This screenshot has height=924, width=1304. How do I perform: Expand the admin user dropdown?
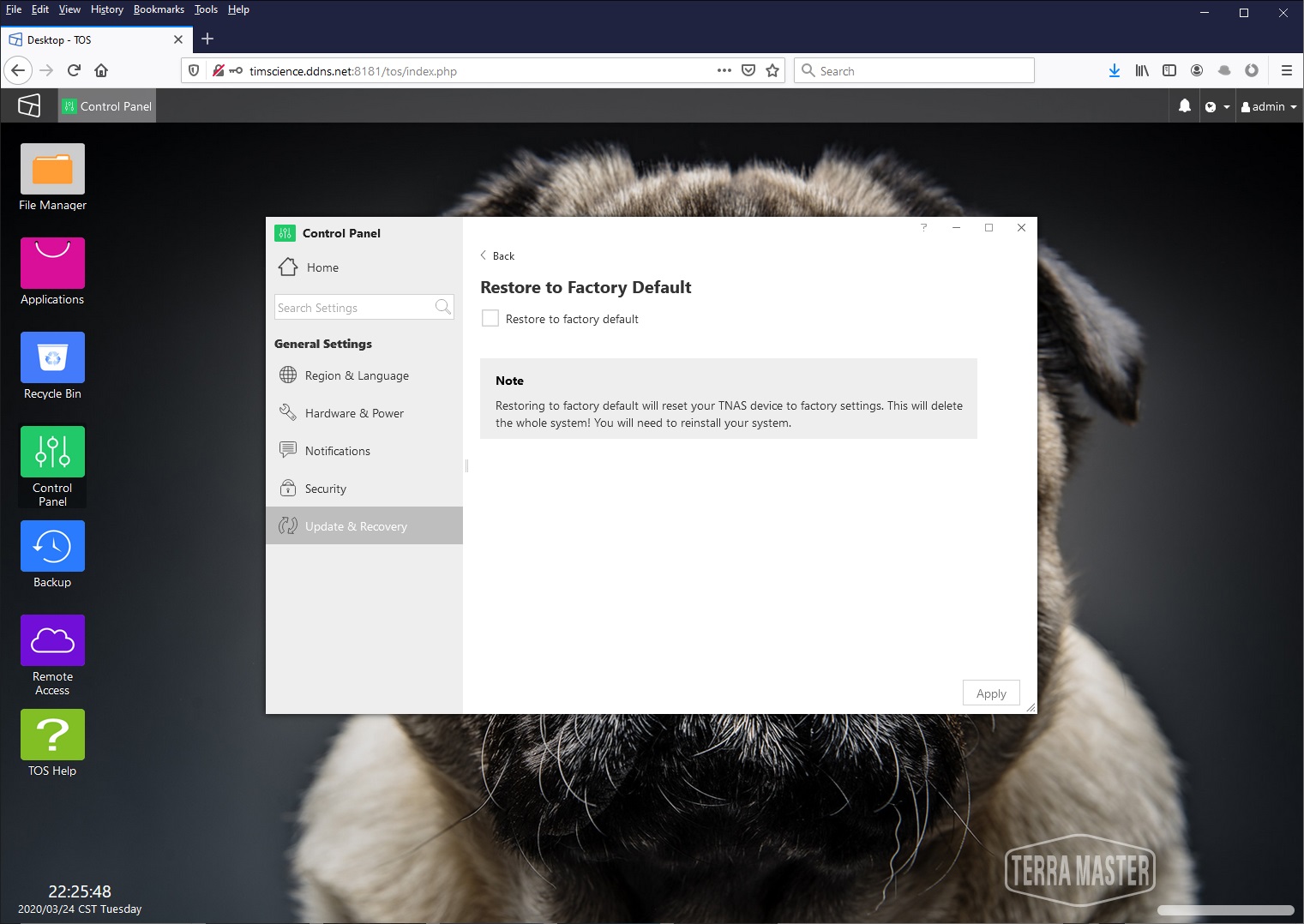(x=1269, y=106)
